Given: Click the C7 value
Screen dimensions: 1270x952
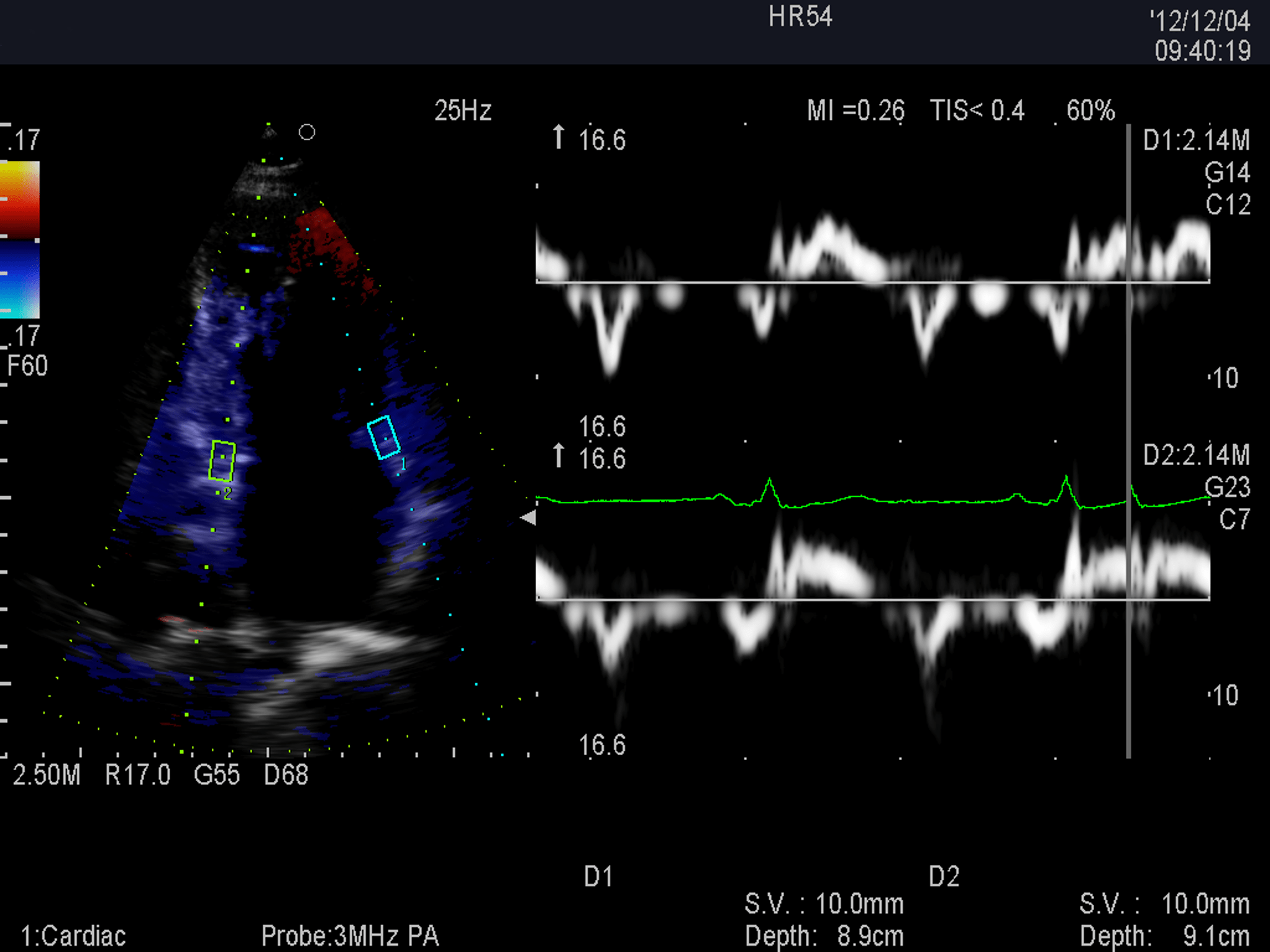Looking at the screenshot, I should pos(1235,520).
